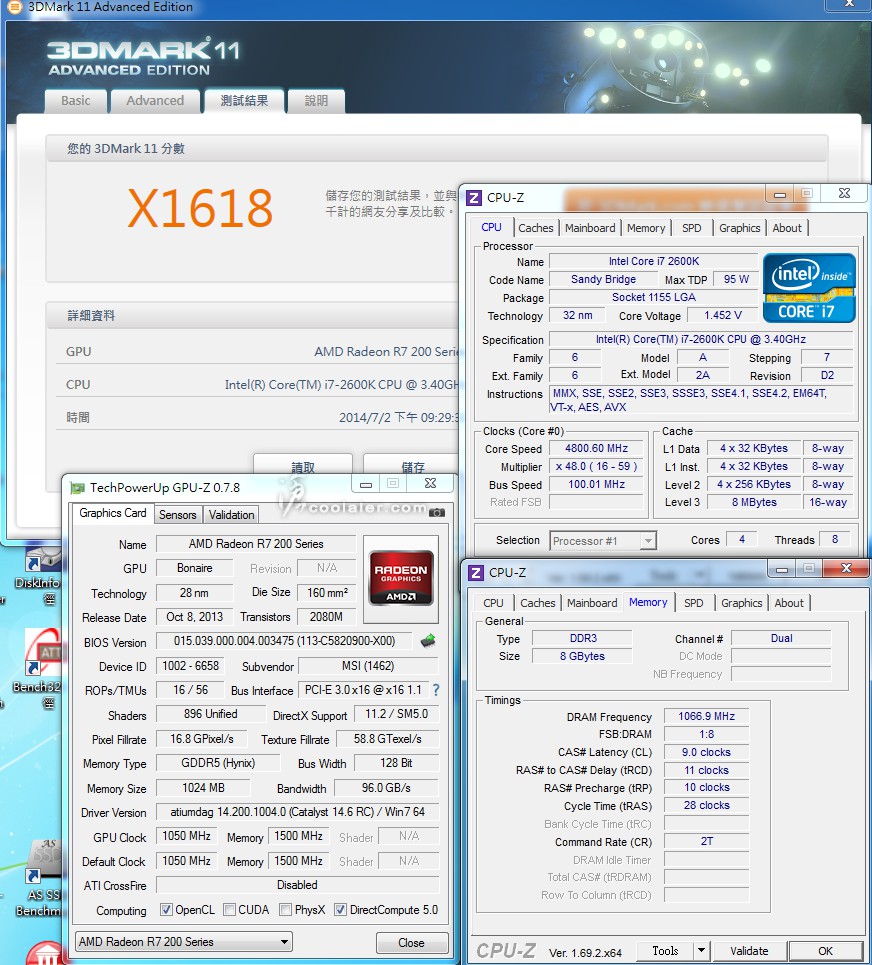Open Caches tab in the CPU-Z memory window
The width and height of the screenshot is (872, 965).
(538, 603)
